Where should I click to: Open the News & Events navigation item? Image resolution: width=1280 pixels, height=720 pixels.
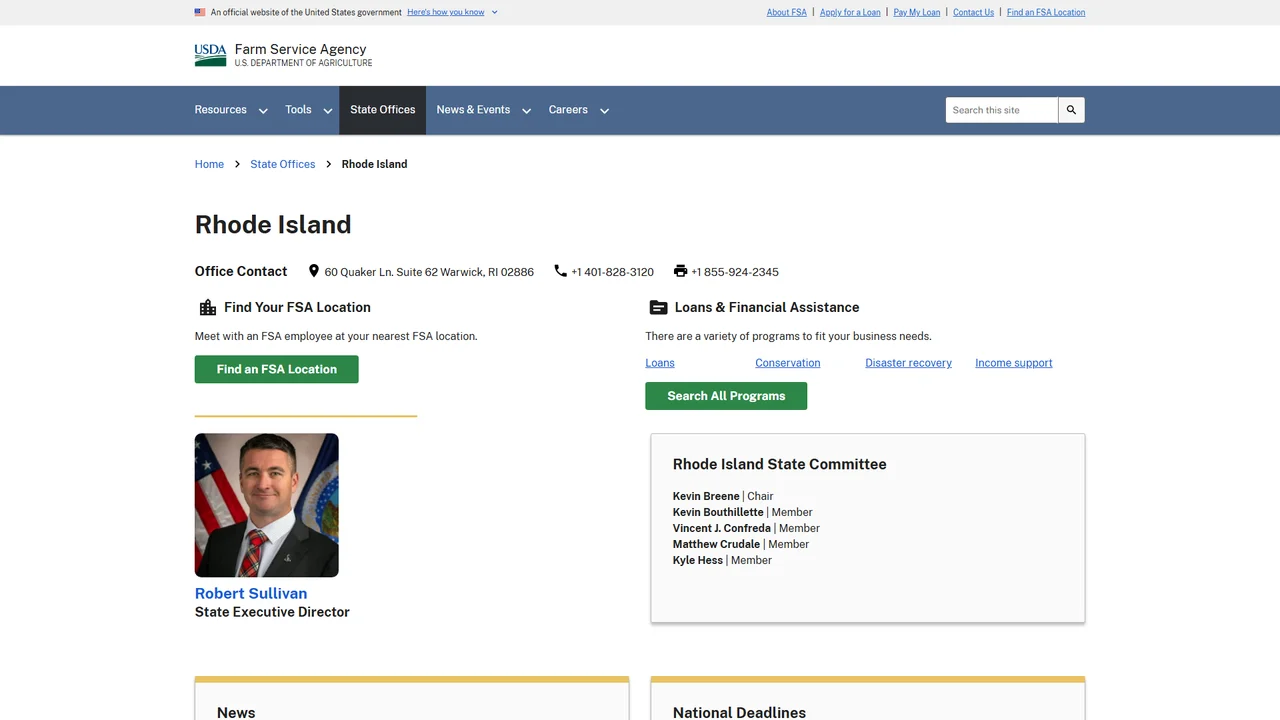pos(473,110)
